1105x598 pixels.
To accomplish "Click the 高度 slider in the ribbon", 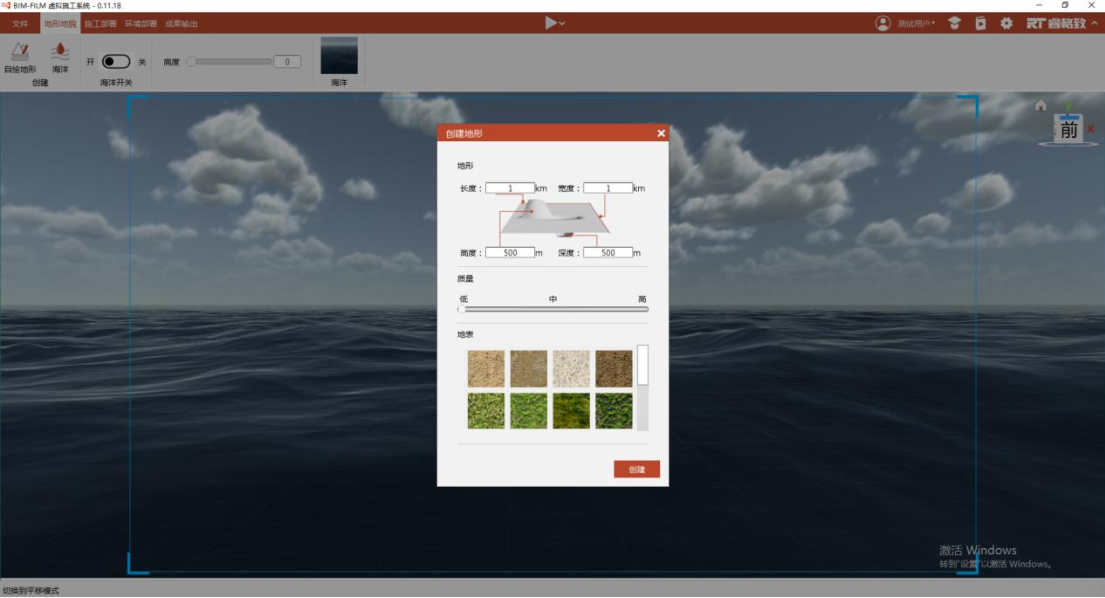I will pos(230,62).
